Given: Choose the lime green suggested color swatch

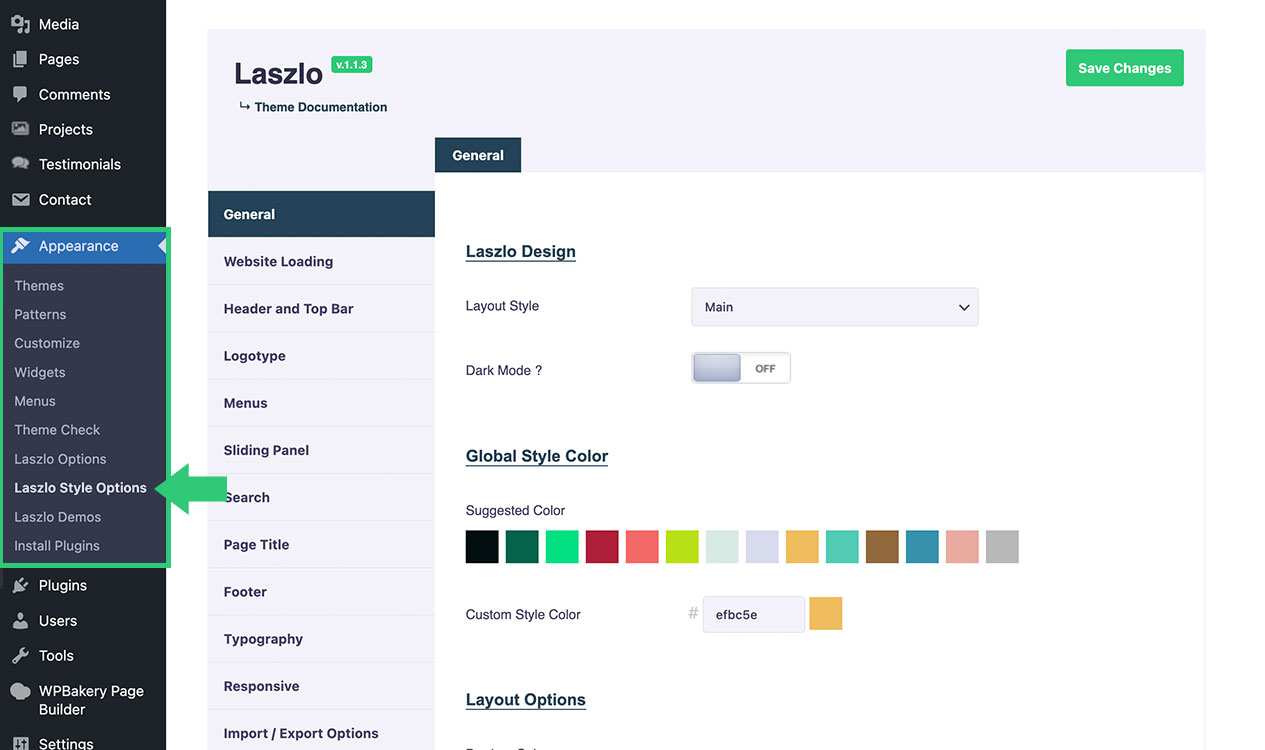Looking at the screenshot, I should tap(682, 547).
